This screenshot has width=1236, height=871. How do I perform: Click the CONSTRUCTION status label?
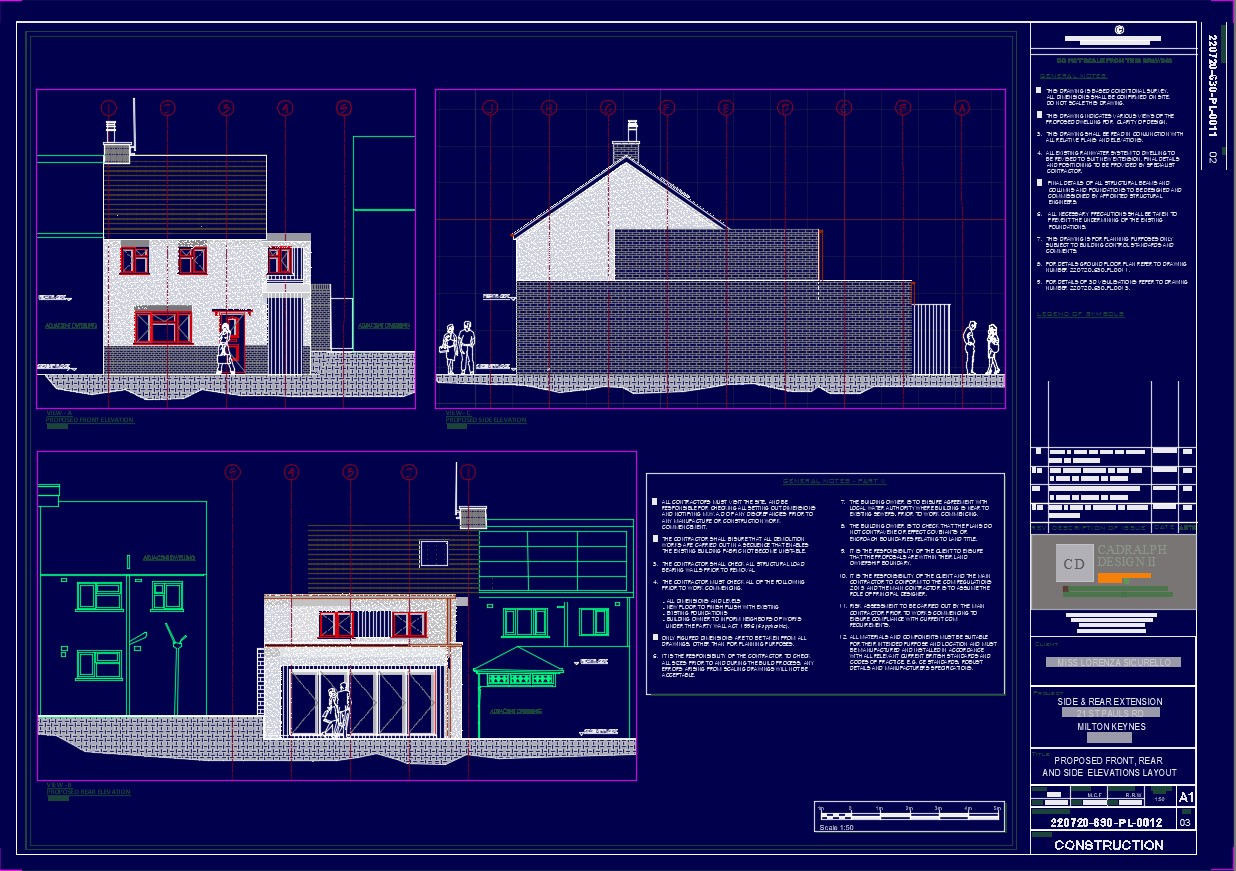(x=1108, y=845)
